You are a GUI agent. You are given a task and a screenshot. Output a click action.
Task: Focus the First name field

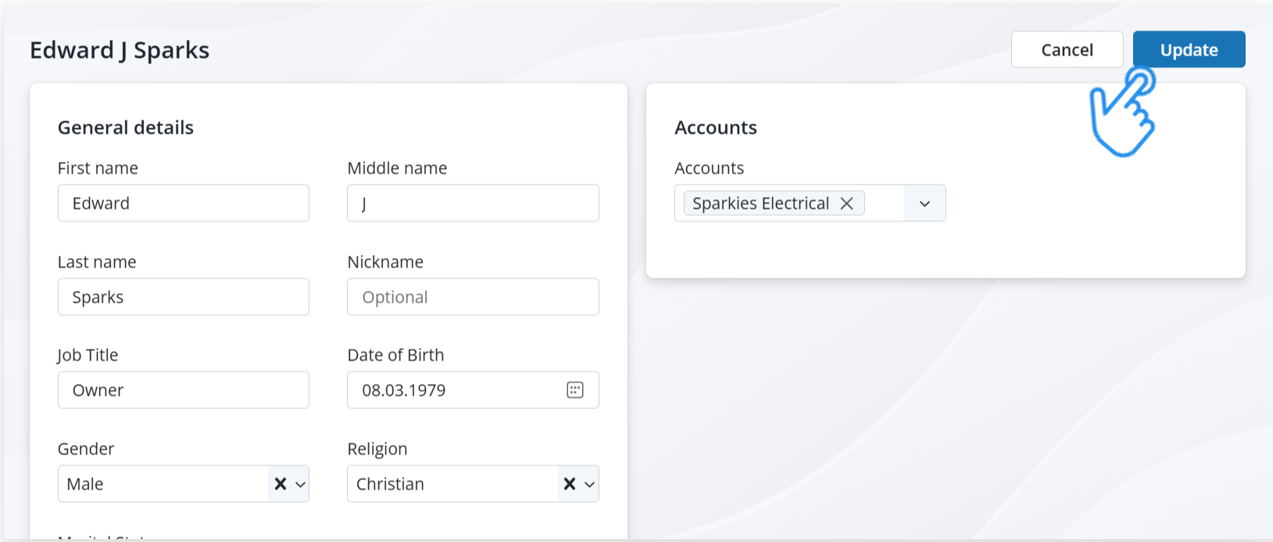pos(183,203)
